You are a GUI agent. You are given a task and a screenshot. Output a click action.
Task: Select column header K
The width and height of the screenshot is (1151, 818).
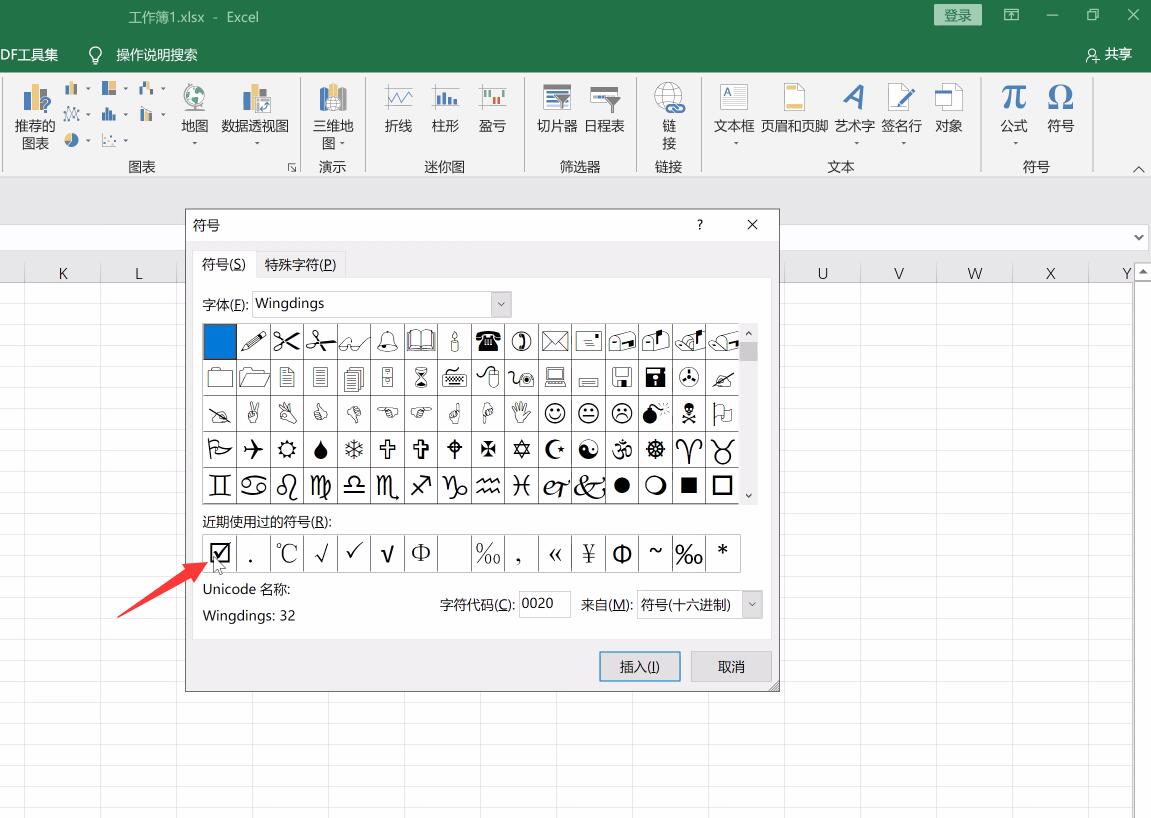click(x=62, y=273)
